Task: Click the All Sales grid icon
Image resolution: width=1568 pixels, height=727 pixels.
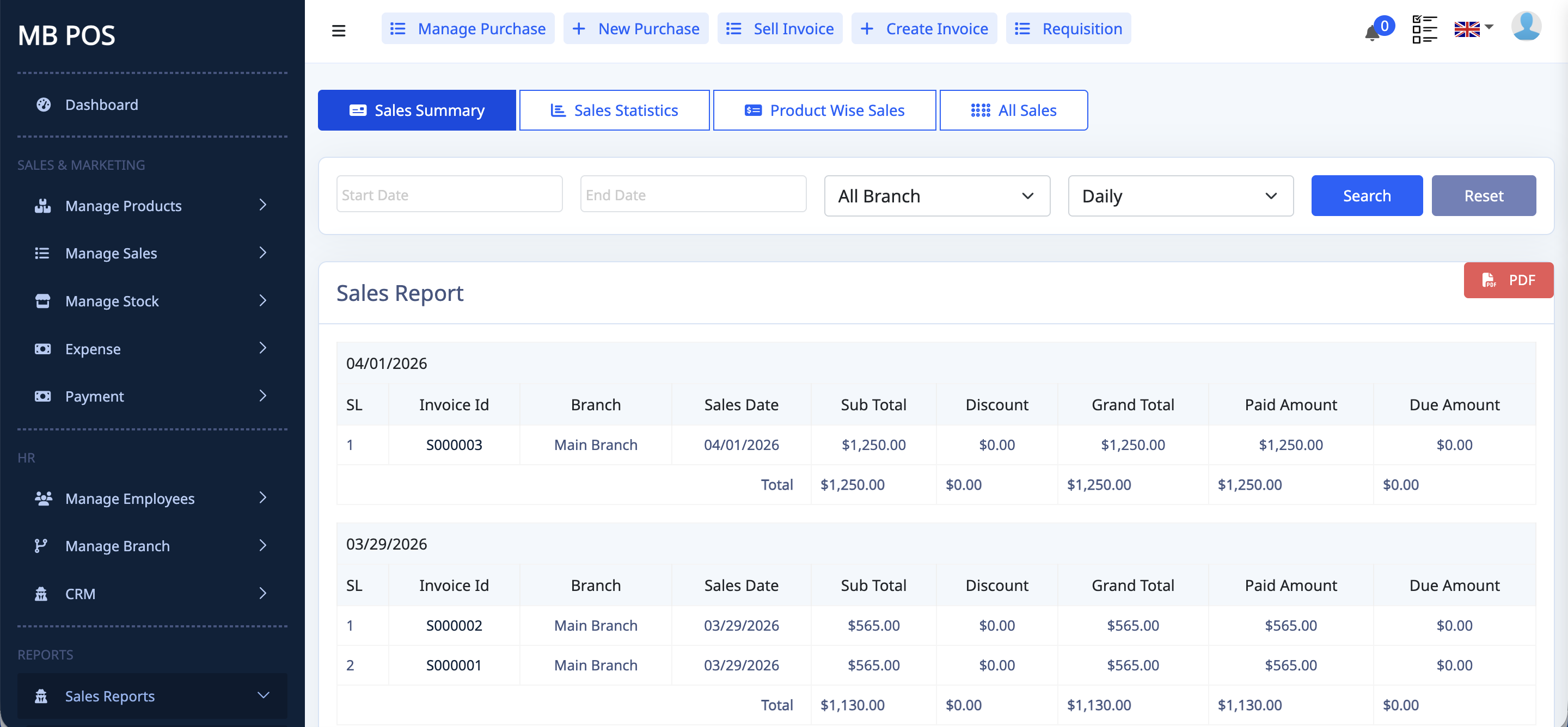Action: point(980,110)
